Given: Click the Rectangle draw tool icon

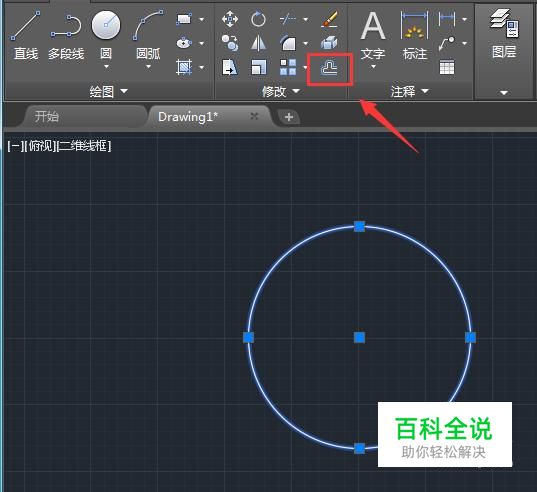Looking at the screenshot, I should coord(184,19).
